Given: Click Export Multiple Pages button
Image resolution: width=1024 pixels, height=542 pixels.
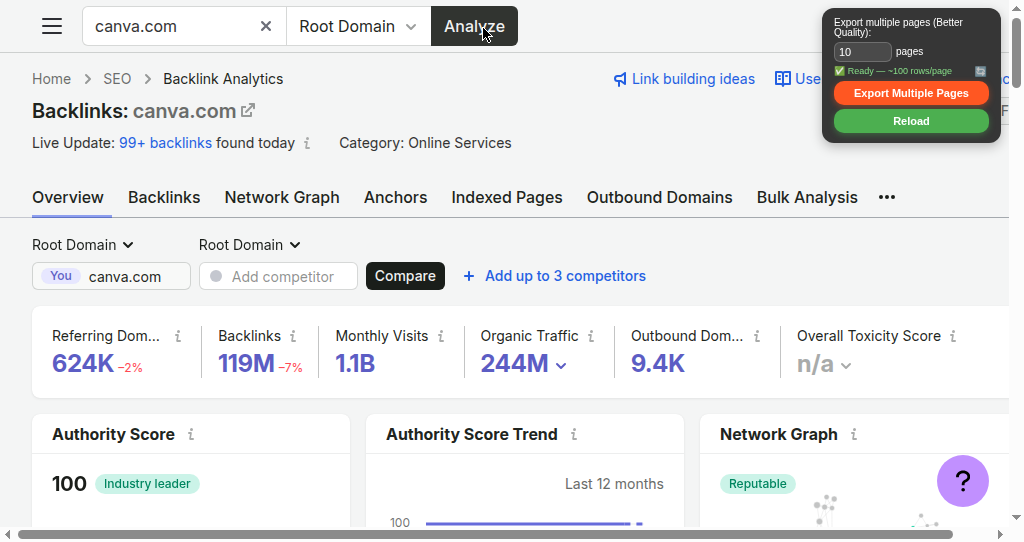Looking at the screenshot, I should 911,93.
